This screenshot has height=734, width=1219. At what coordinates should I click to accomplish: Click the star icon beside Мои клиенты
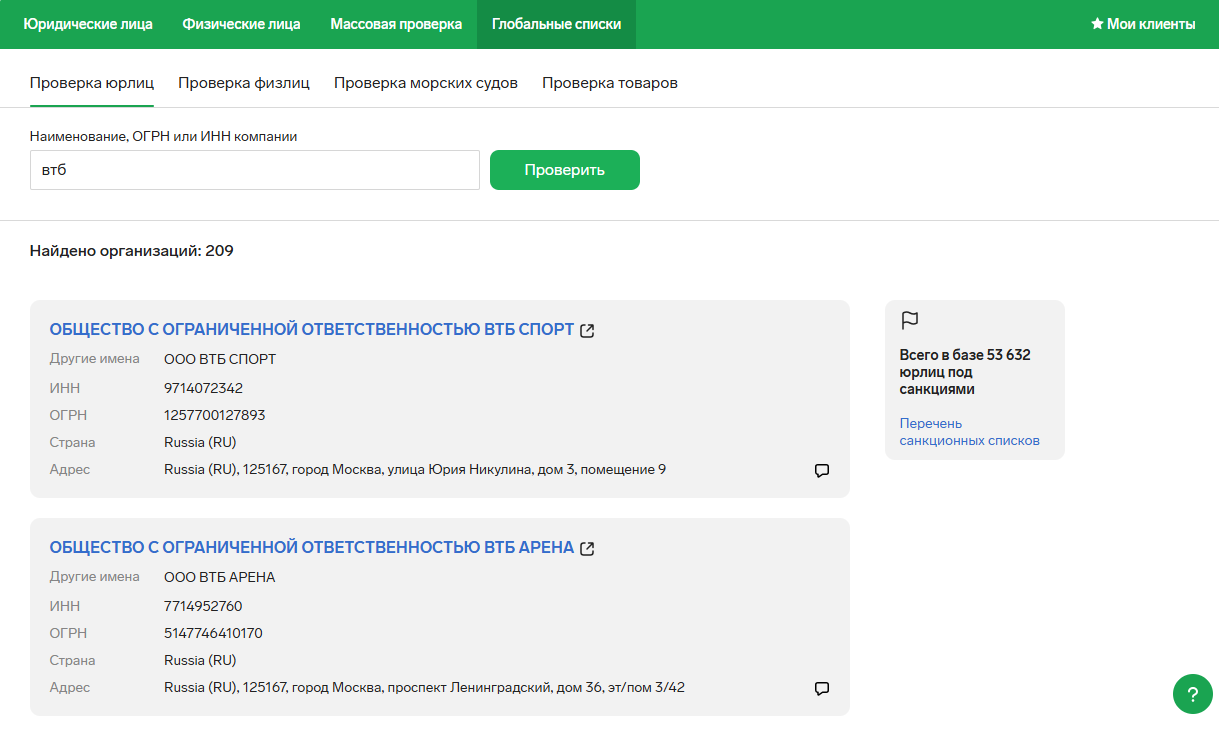pyautogui.click(x=1096, y=24)
